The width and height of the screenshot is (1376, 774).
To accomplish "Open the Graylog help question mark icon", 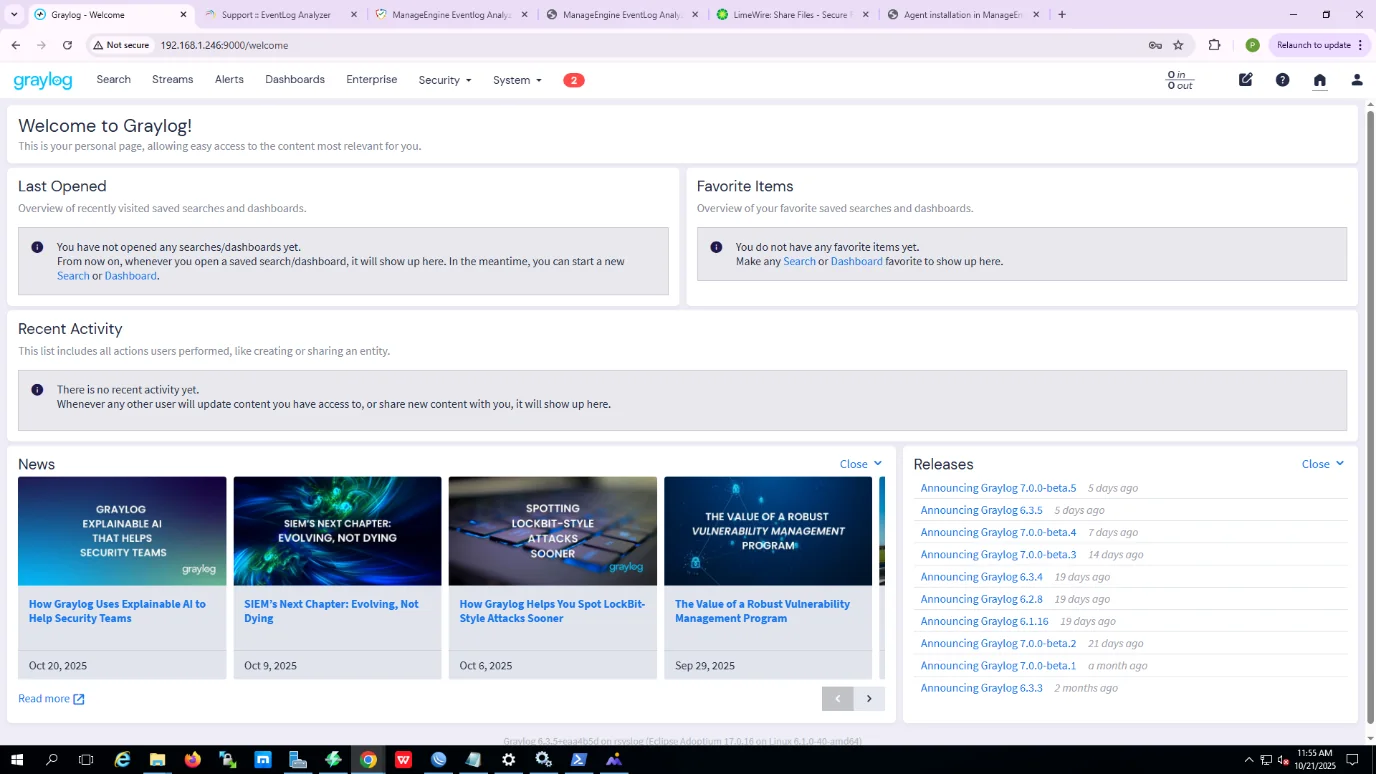I will coord(1282,80).
